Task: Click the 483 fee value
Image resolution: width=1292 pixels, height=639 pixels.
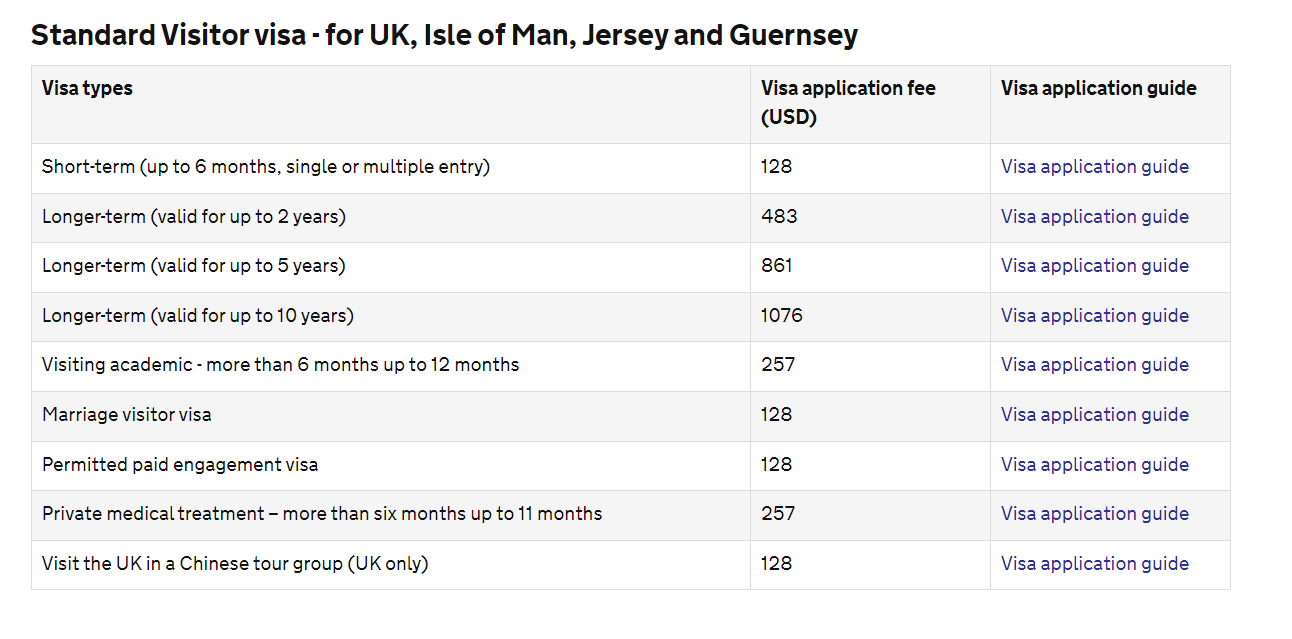Action: click(778, 217)
